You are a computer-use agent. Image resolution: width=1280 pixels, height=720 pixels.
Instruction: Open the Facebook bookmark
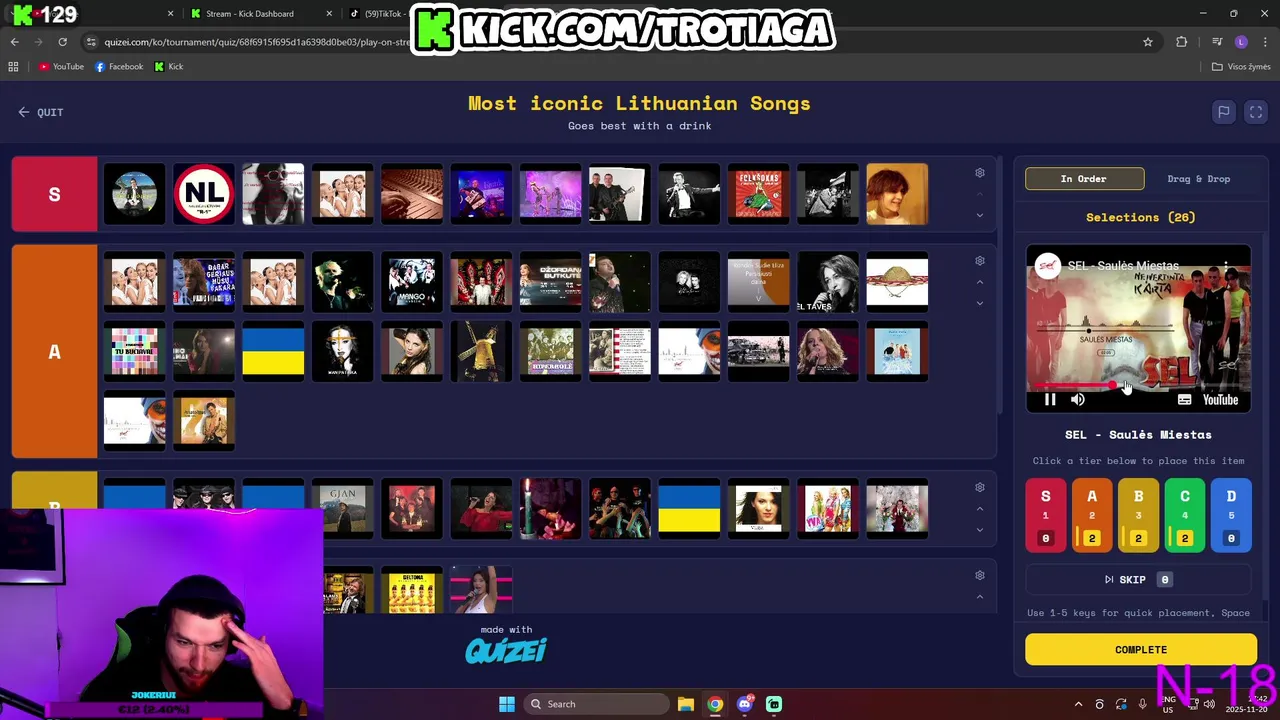(x=119, y=67)
